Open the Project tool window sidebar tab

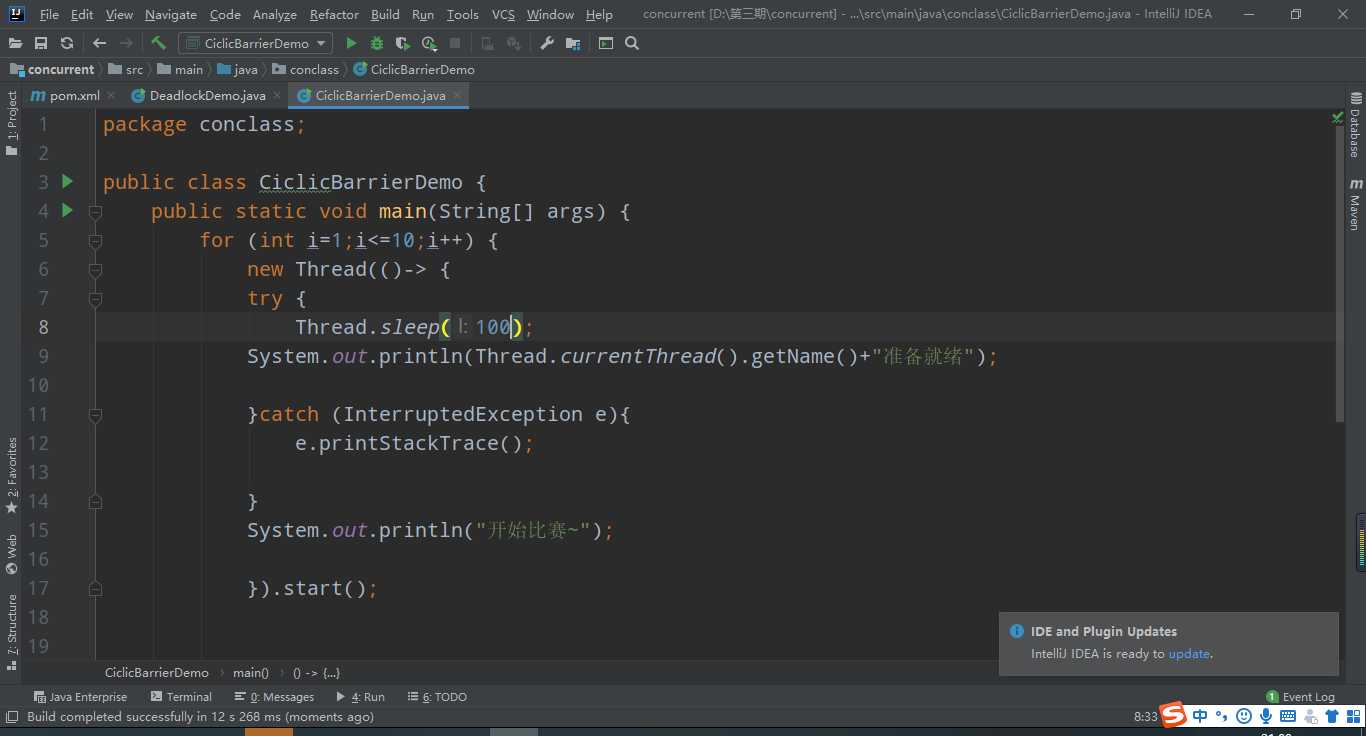point(12,123)
